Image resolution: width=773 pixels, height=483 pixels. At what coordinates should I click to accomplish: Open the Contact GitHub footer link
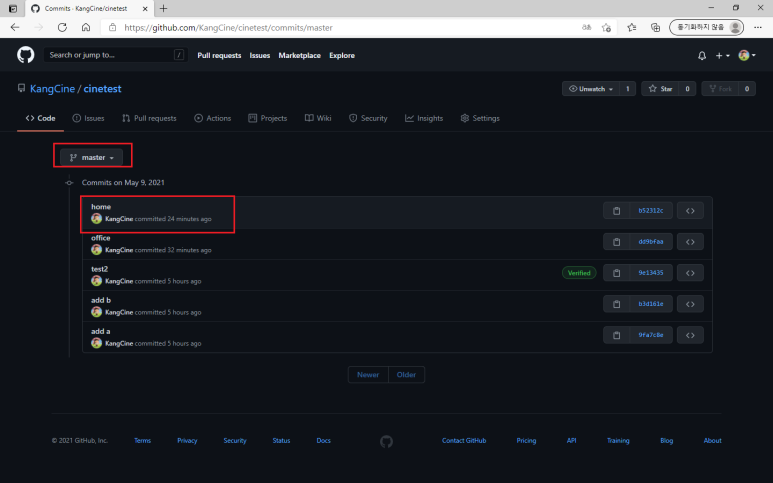pyautogui.click(x=464, y=441)
